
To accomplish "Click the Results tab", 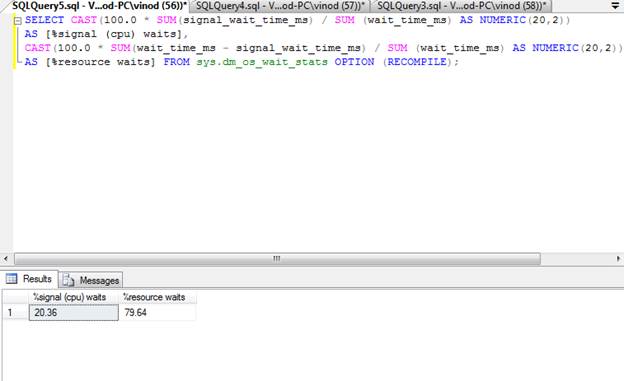I will tap(29, 279).
